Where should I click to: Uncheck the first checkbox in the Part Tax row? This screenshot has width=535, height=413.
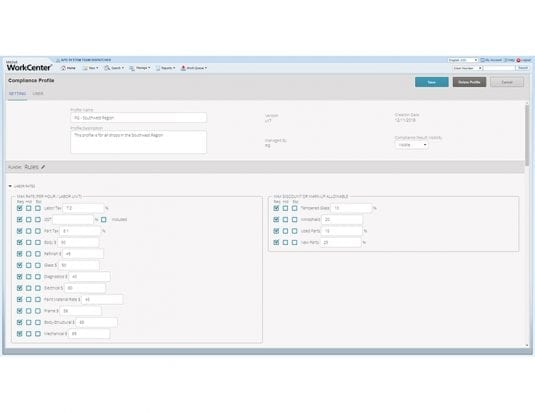pos(19,231)
